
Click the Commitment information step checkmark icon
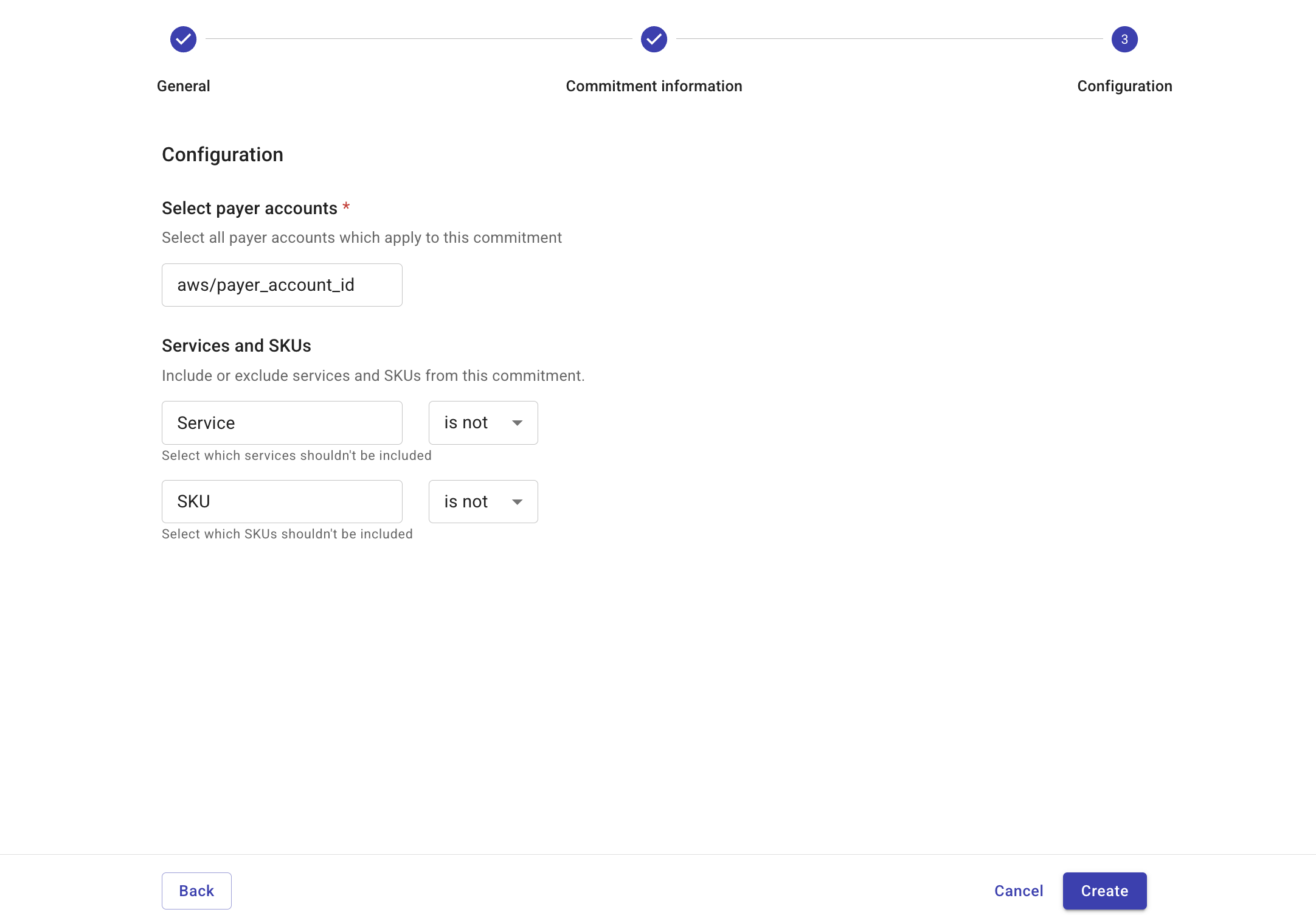click(654, 40)
